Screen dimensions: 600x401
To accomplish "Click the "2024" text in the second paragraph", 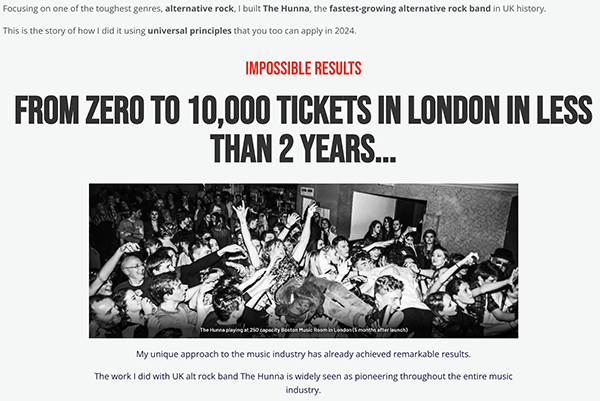I will (344, 31).
